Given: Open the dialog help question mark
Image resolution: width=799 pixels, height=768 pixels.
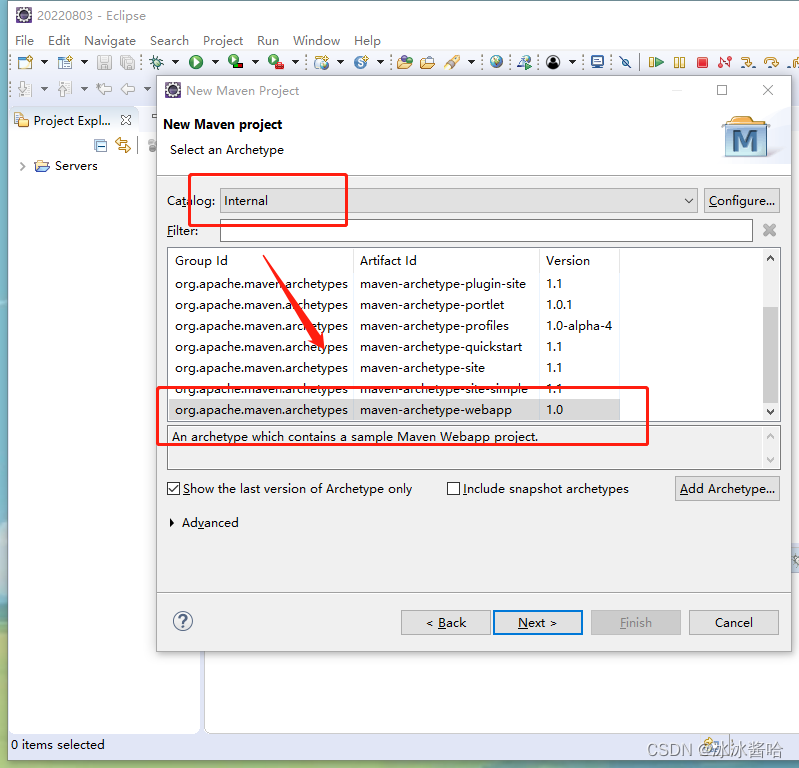Looking at the screenshot, I should point(183,621).
